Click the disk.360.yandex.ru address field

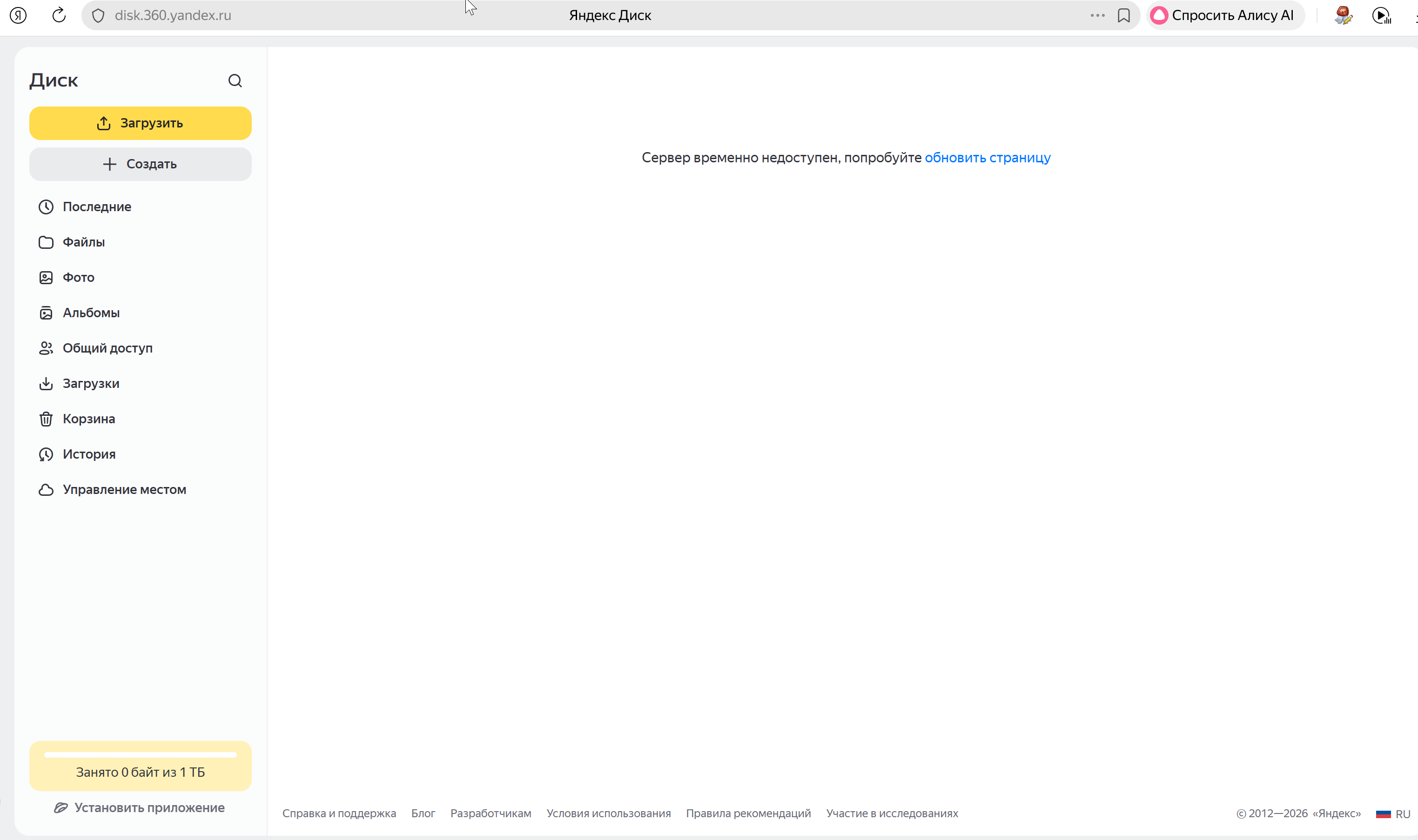[x=173, y=15]
